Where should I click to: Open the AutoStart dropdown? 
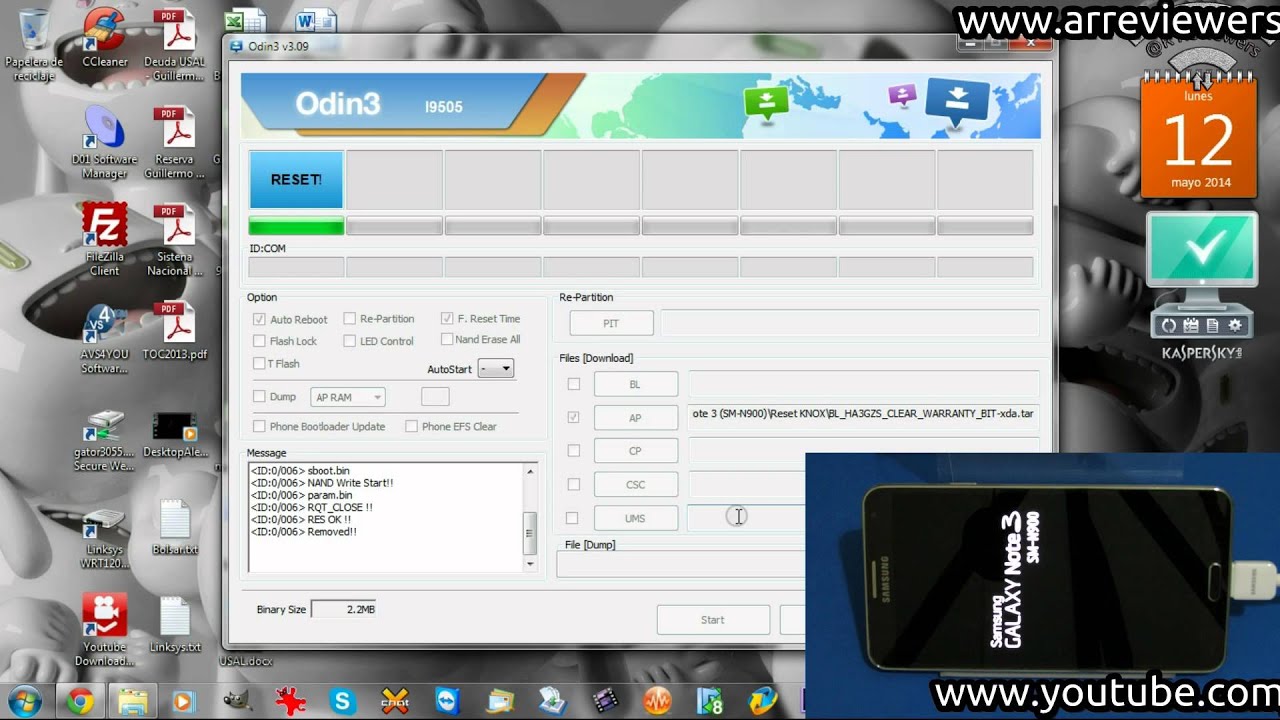(496, 368)
